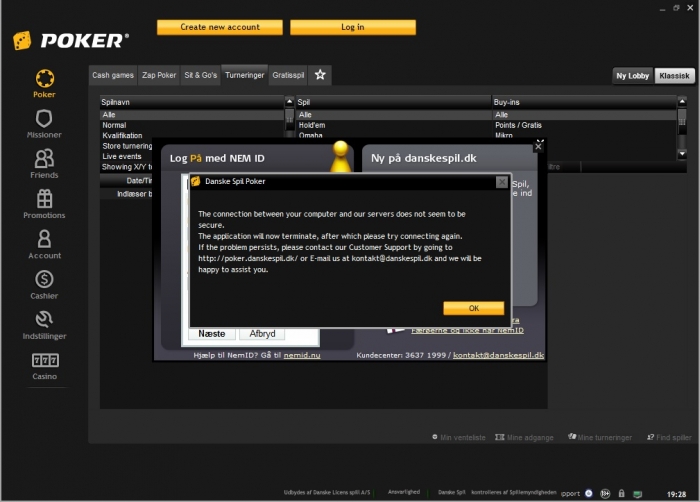Screen dimensions: 700x502
Task: Open the Account section in sidebar
Action: tap(44, 244)
